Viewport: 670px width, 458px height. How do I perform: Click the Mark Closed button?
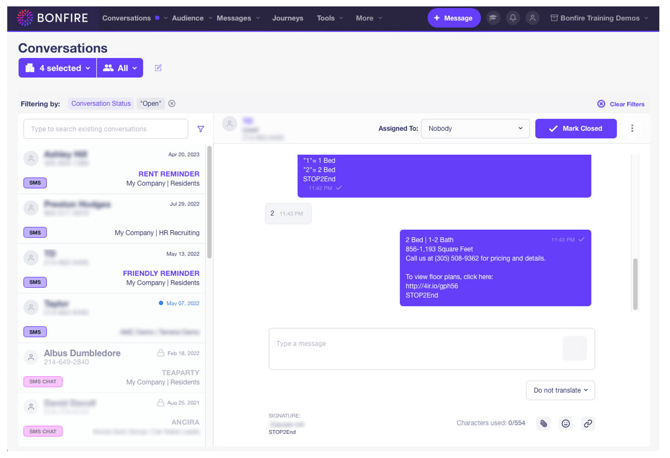click(x=575, y=128)
